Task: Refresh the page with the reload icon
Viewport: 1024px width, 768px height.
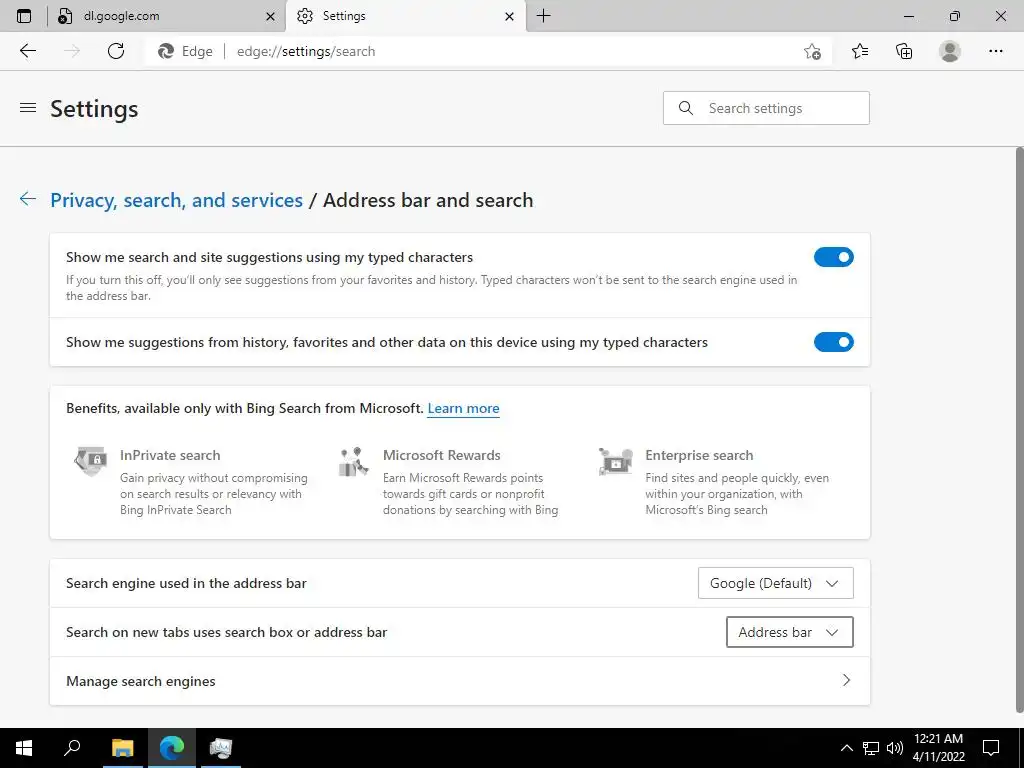Action: tap(116, 51)
